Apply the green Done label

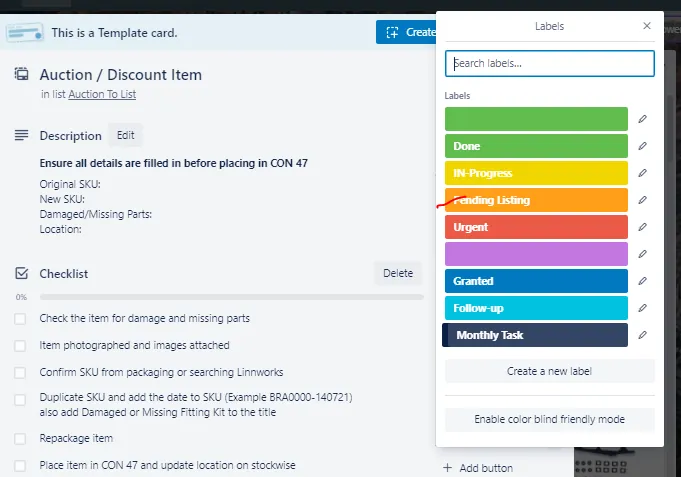tap(536, 146)
